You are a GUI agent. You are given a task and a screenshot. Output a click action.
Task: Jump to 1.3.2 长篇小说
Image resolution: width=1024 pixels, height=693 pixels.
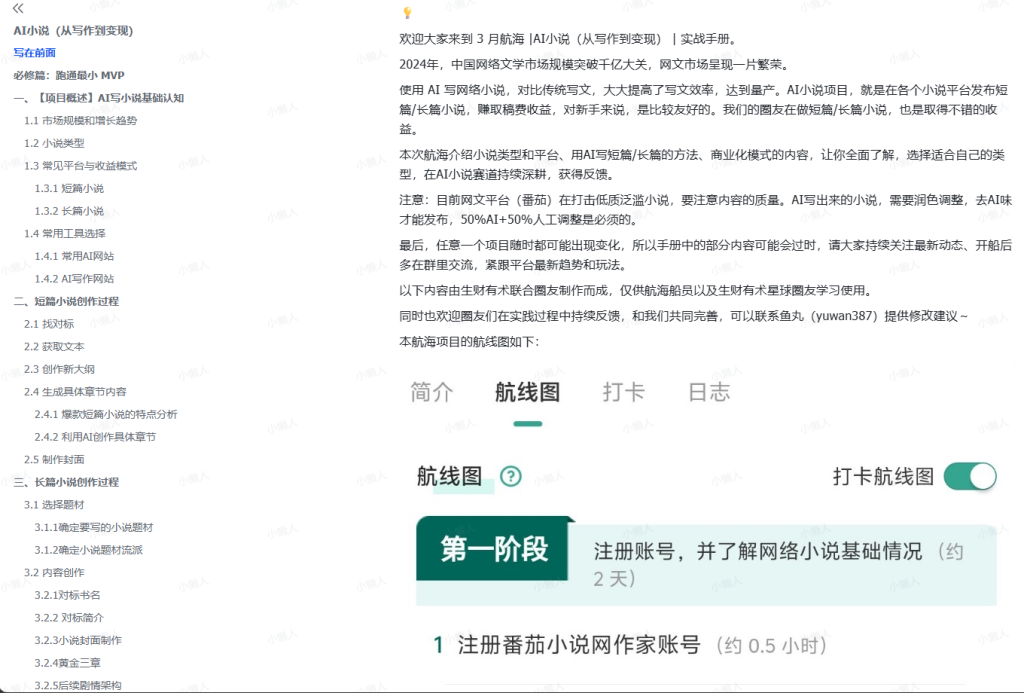(x=69, y=211)
